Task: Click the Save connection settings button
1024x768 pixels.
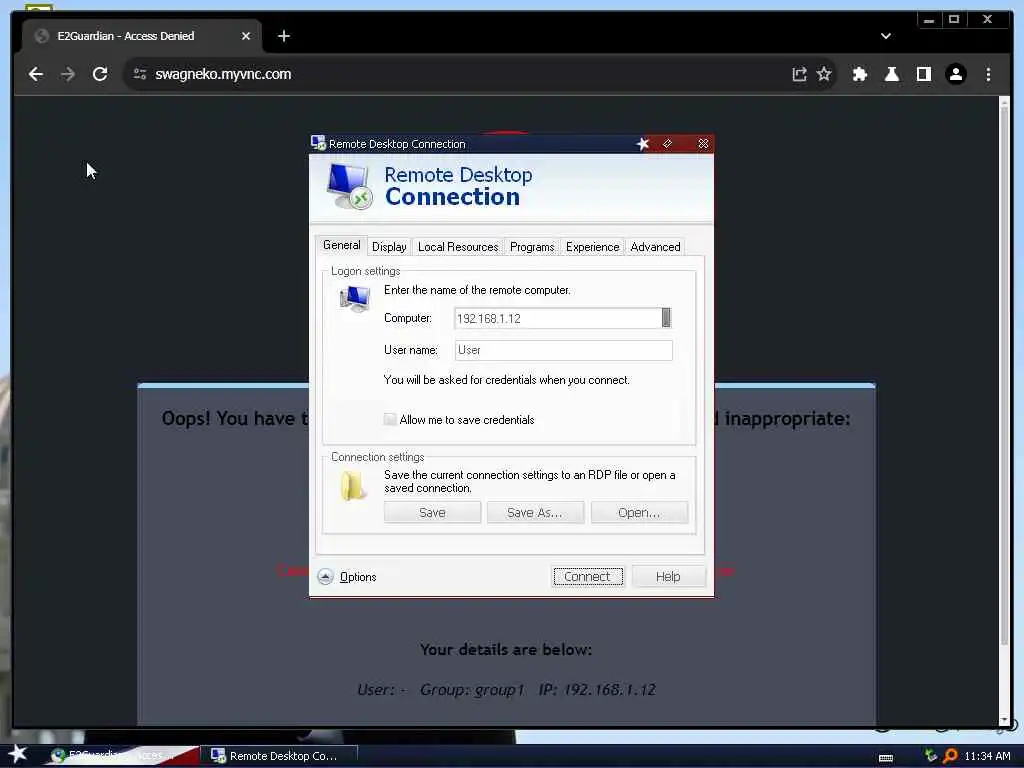Action: (x=432, y=513)
